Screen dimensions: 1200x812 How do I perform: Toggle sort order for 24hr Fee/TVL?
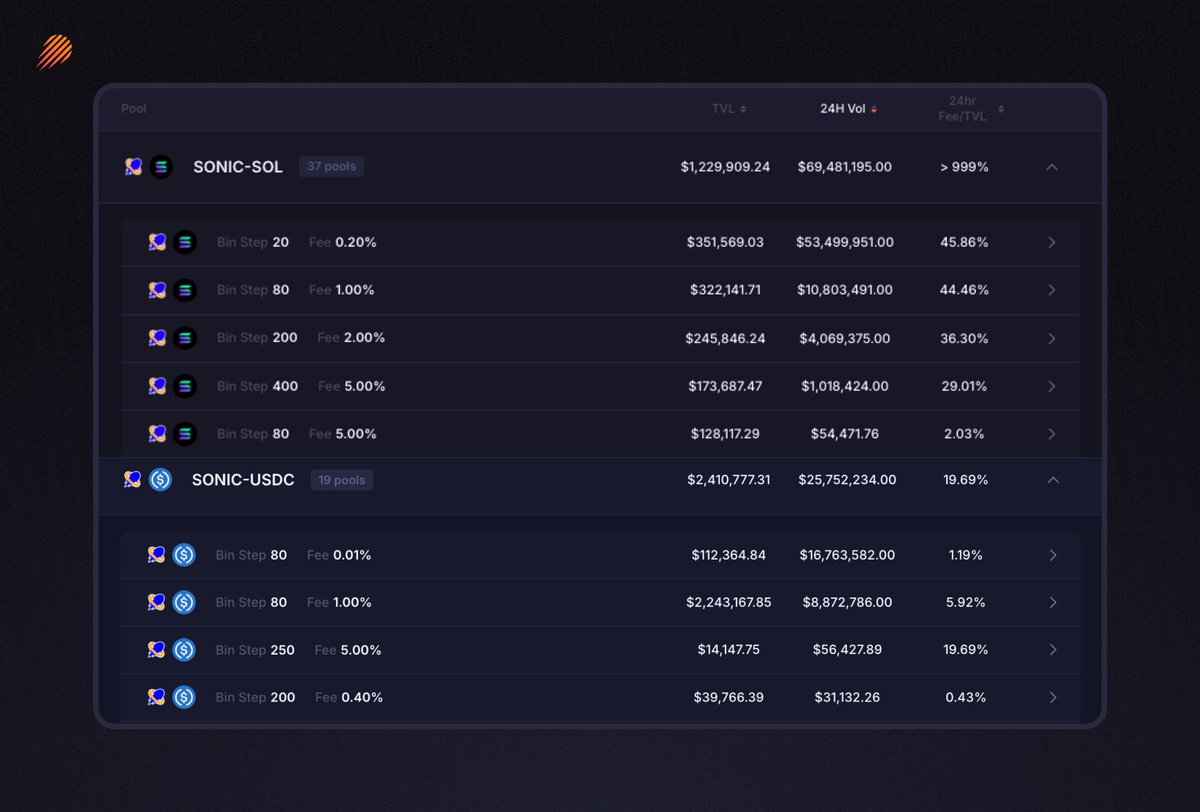(1002, 108)
